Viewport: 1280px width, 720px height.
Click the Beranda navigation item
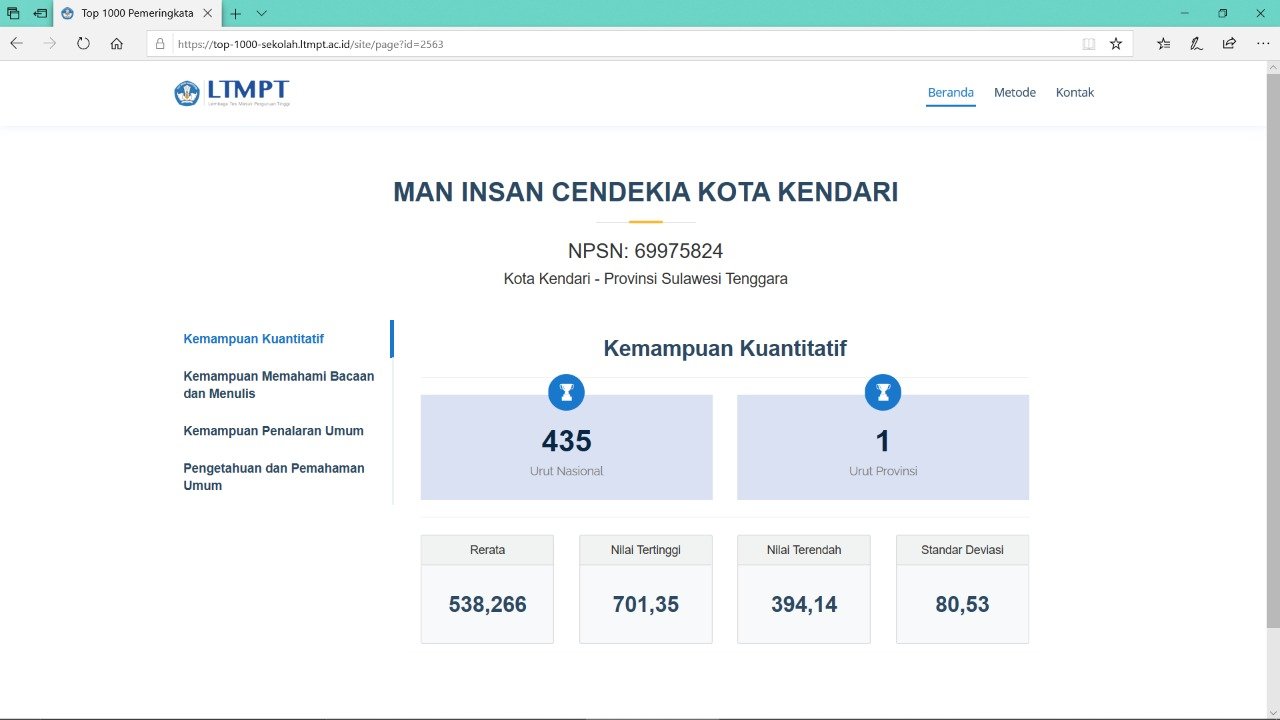[x=949, y=92]
